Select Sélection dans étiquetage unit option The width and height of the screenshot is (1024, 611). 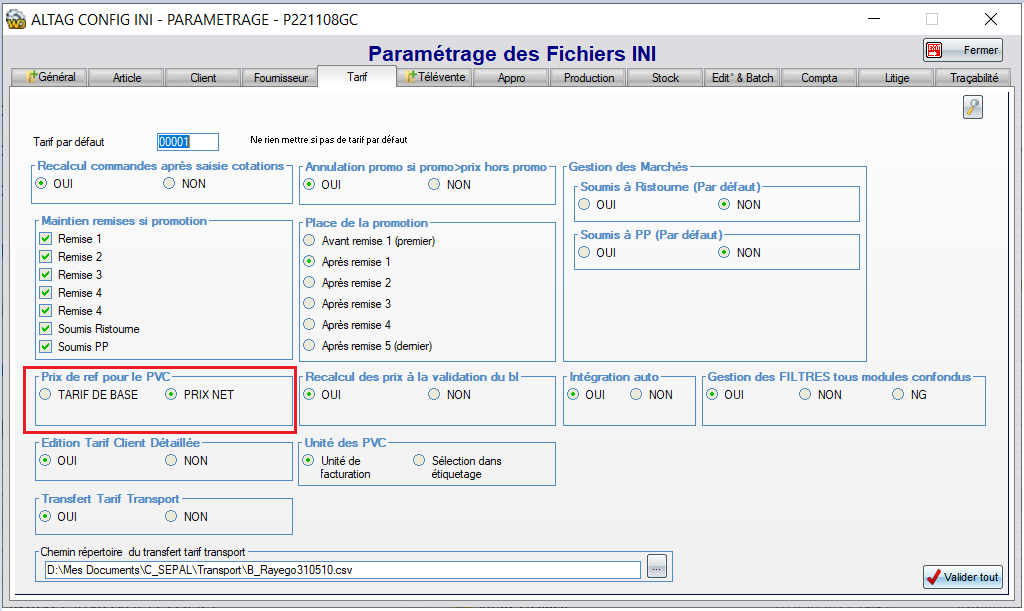coord(419,461)
